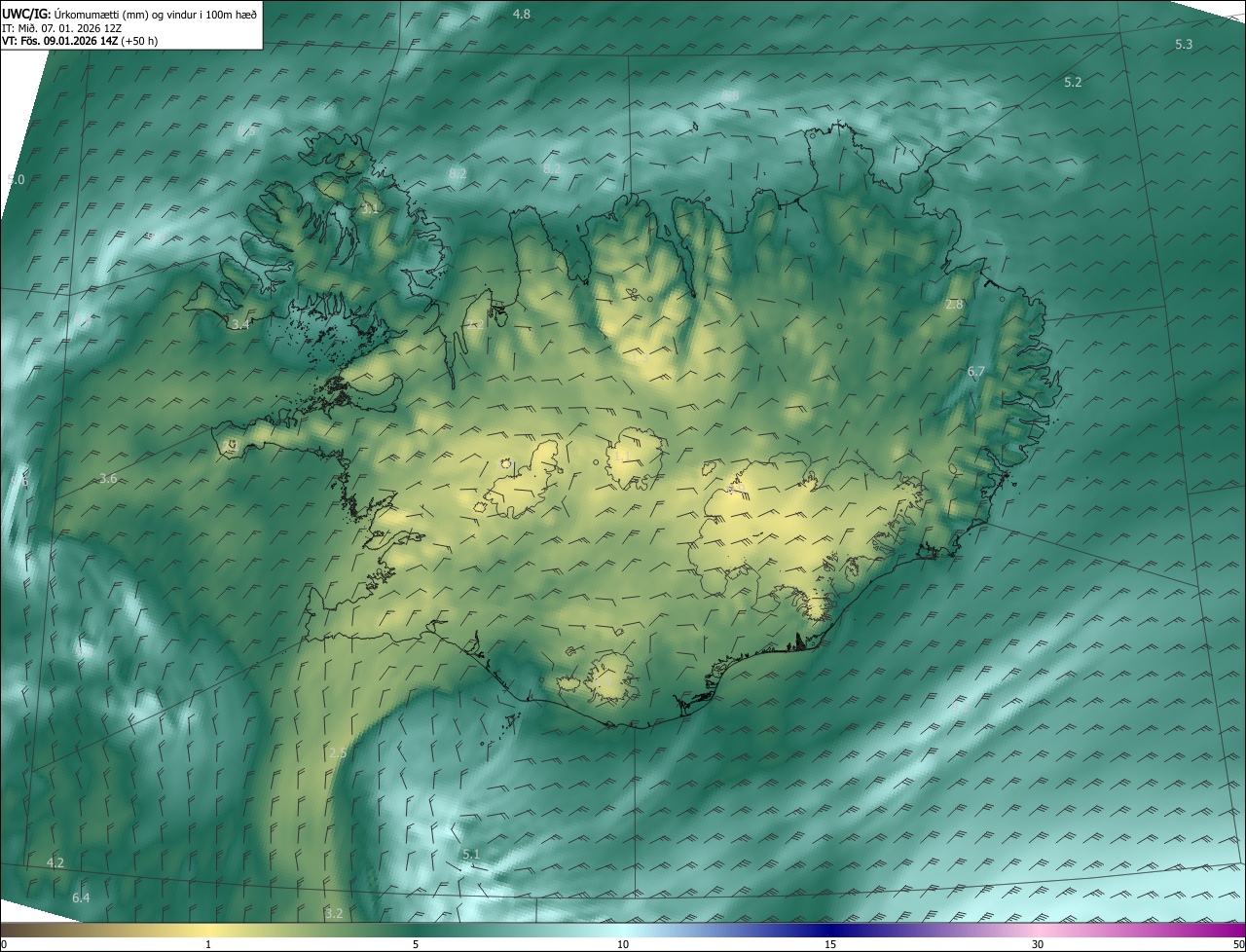1246x952 pixels.
Task: Click the 4.8 value label on the map
Action: click(x=522, y=14)
